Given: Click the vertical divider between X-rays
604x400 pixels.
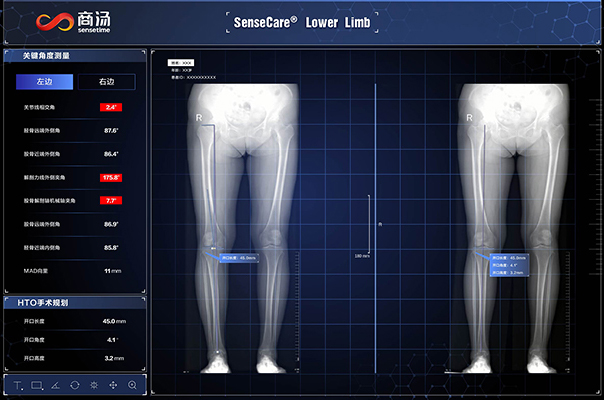Looking at the screenshot, I should [x=376, y=228].
